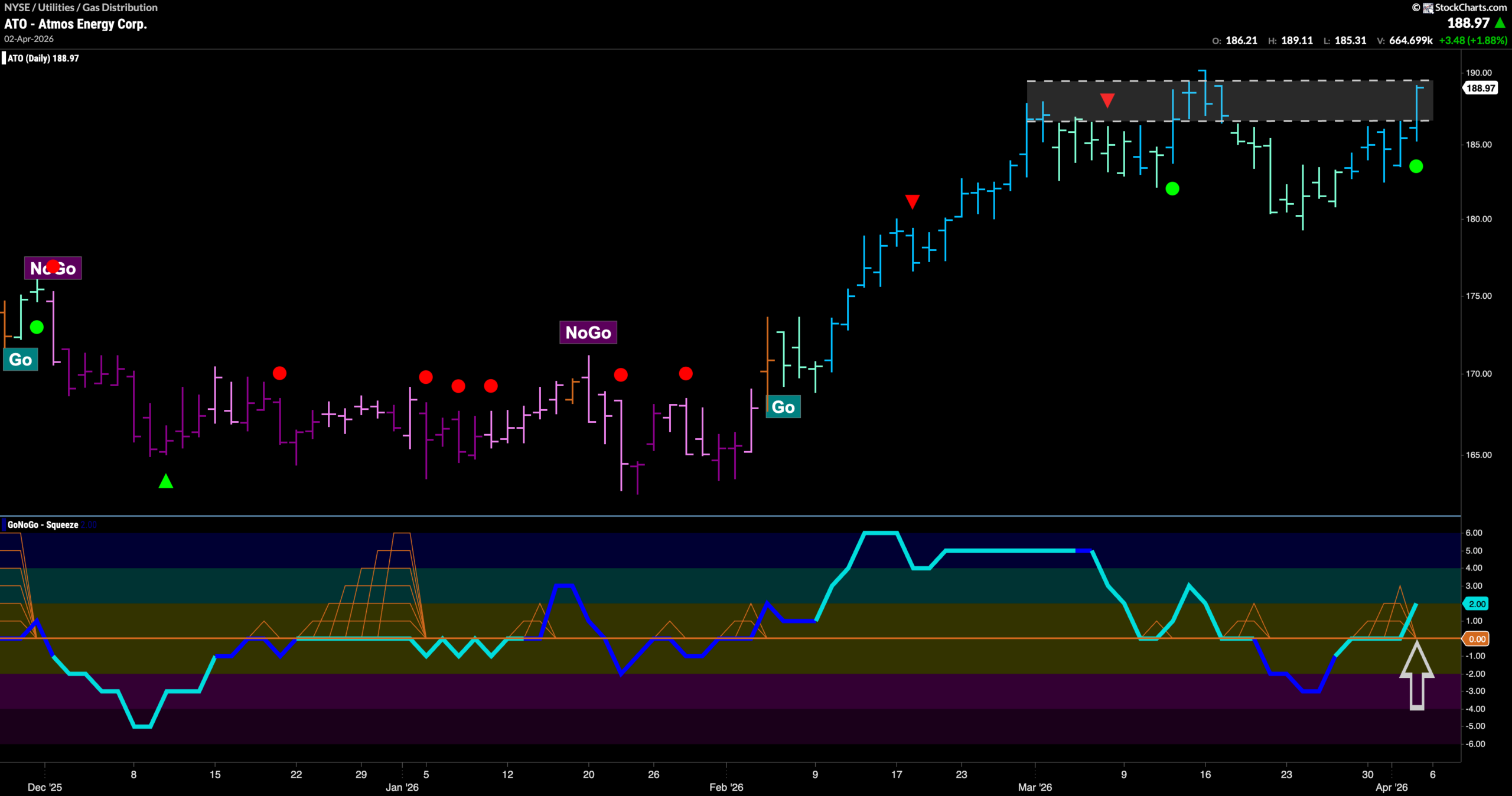Click the StockCharts.com logo icon
Screen dimensions: 1512x796
[1428, 8]
